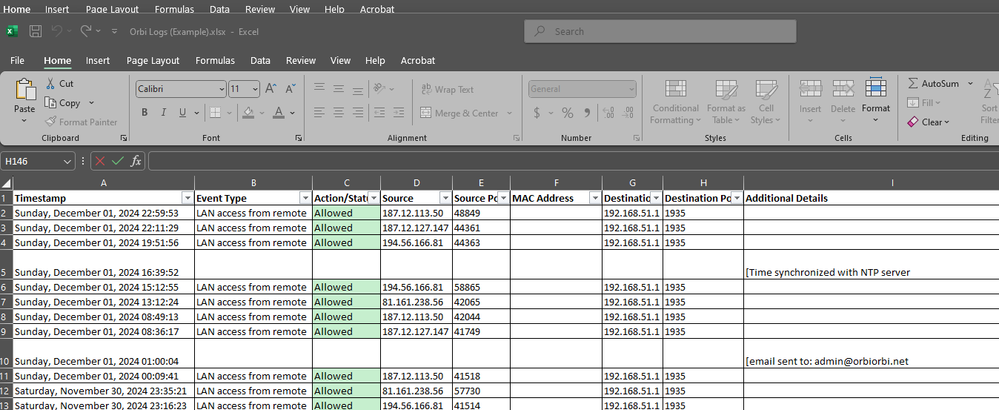Toggle Underline formatting
This screenshot has height=410, width=999.
pyautogui.click(x=182, y=113)
